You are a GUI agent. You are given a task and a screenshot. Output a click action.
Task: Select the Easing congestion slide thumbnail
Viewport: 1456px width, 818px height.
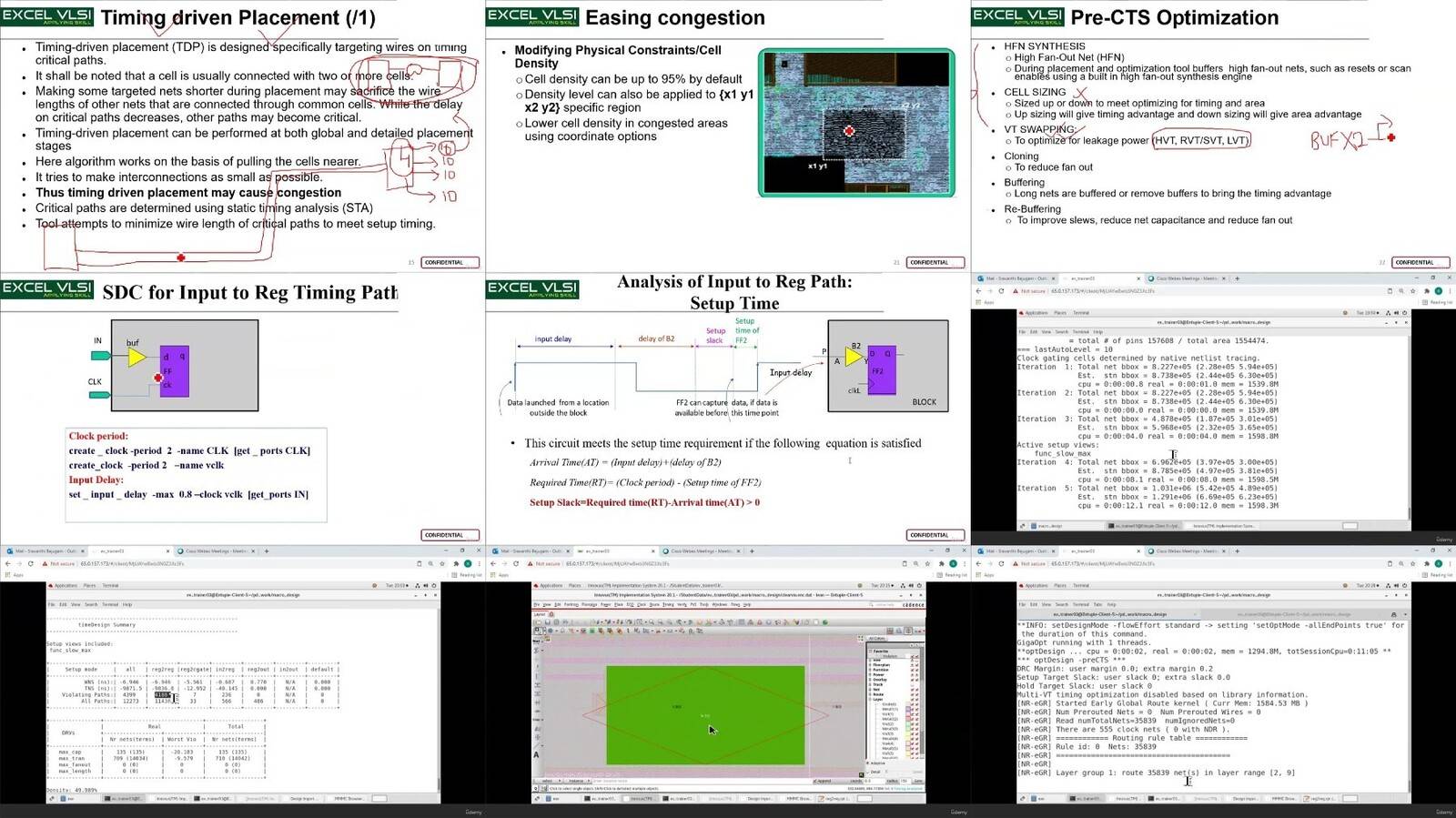[728, 136]
